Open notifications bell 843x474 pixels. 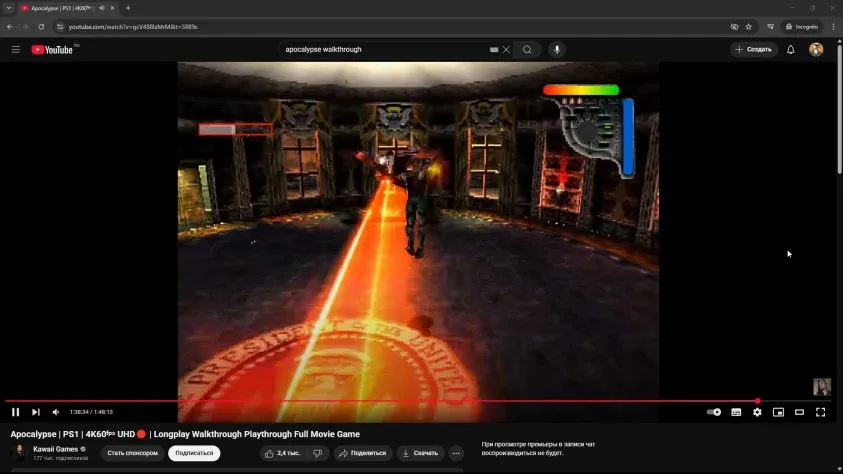(x=791, y=49)
